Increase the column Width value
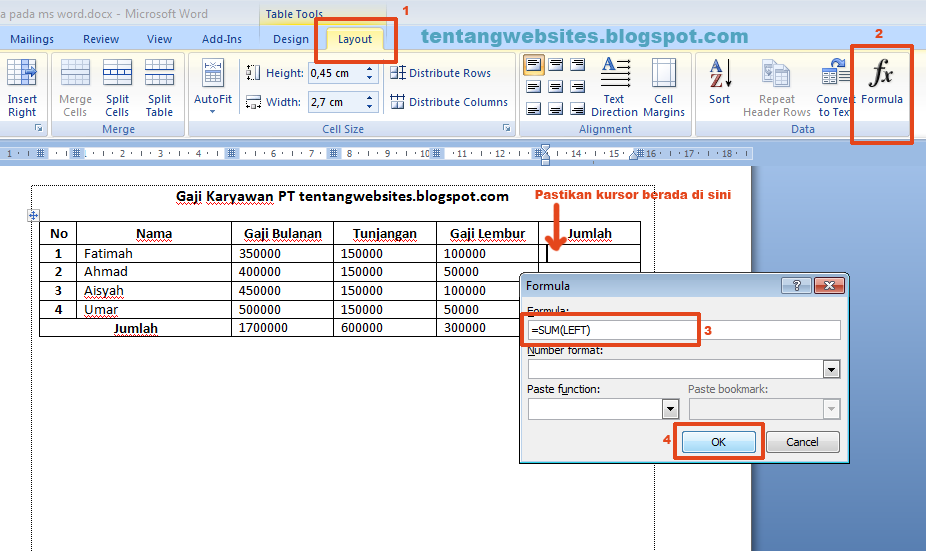Screen dimensions: 926x551 370,98
